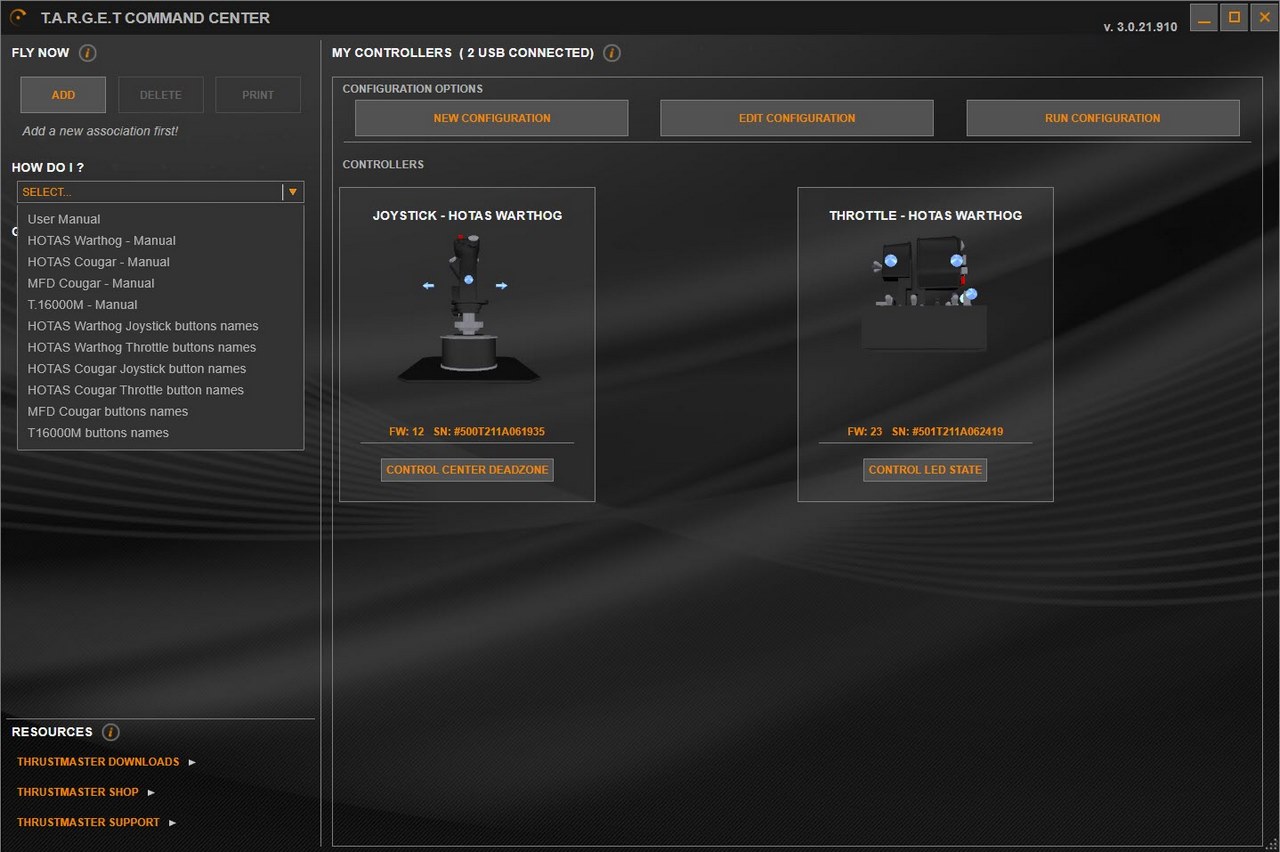
Task: Click the arrow next to Thrustmaster Support
Action: (x=172, y=822)
